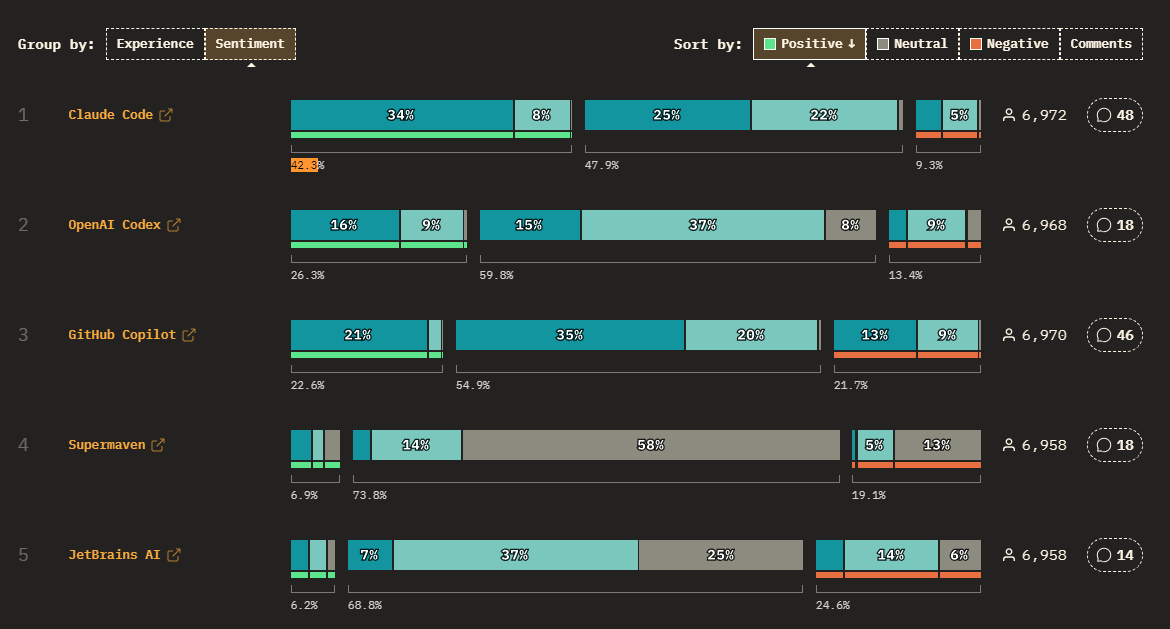View the 46 comments for GitHub Copilot
Image resolution: width=1170 pixels, height=629 pixels.
click(1115, 335)
